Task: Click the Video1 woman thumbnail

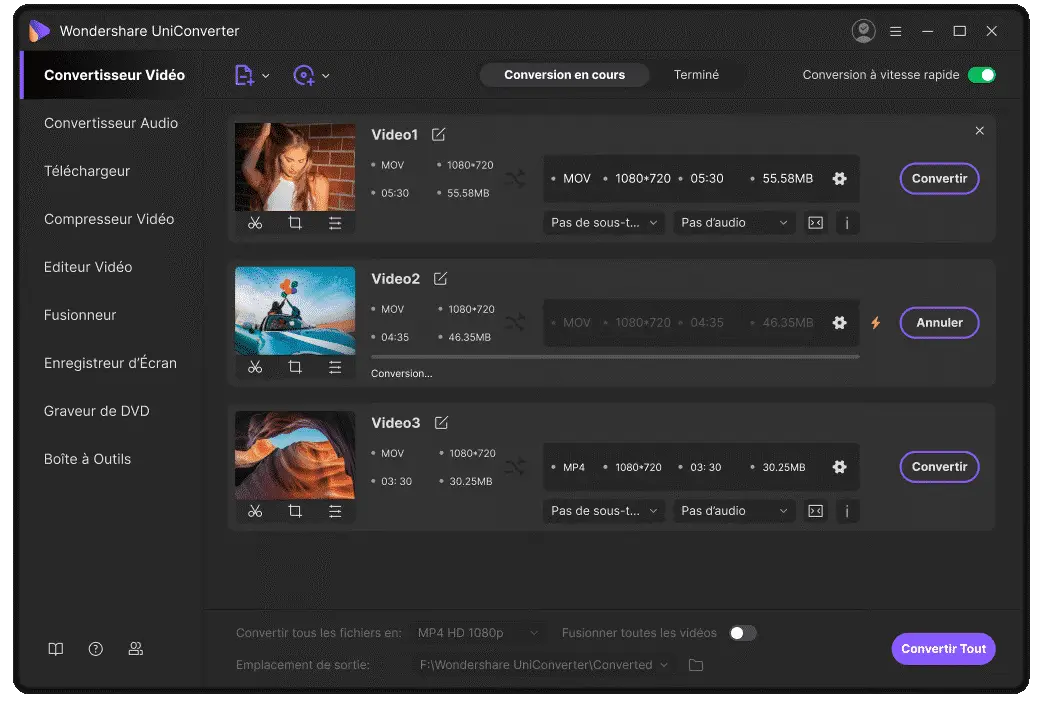Action: pyautogui.click(x=295, y=167)
